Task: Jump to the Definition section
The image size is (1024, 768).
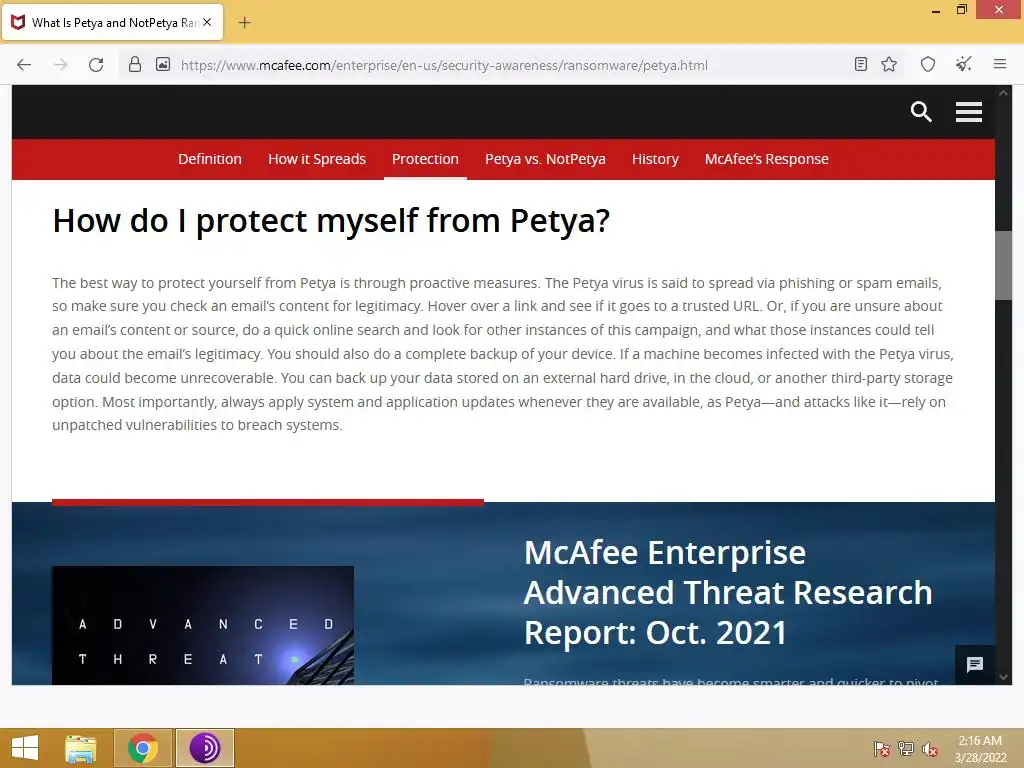Action: click(210, 159)
